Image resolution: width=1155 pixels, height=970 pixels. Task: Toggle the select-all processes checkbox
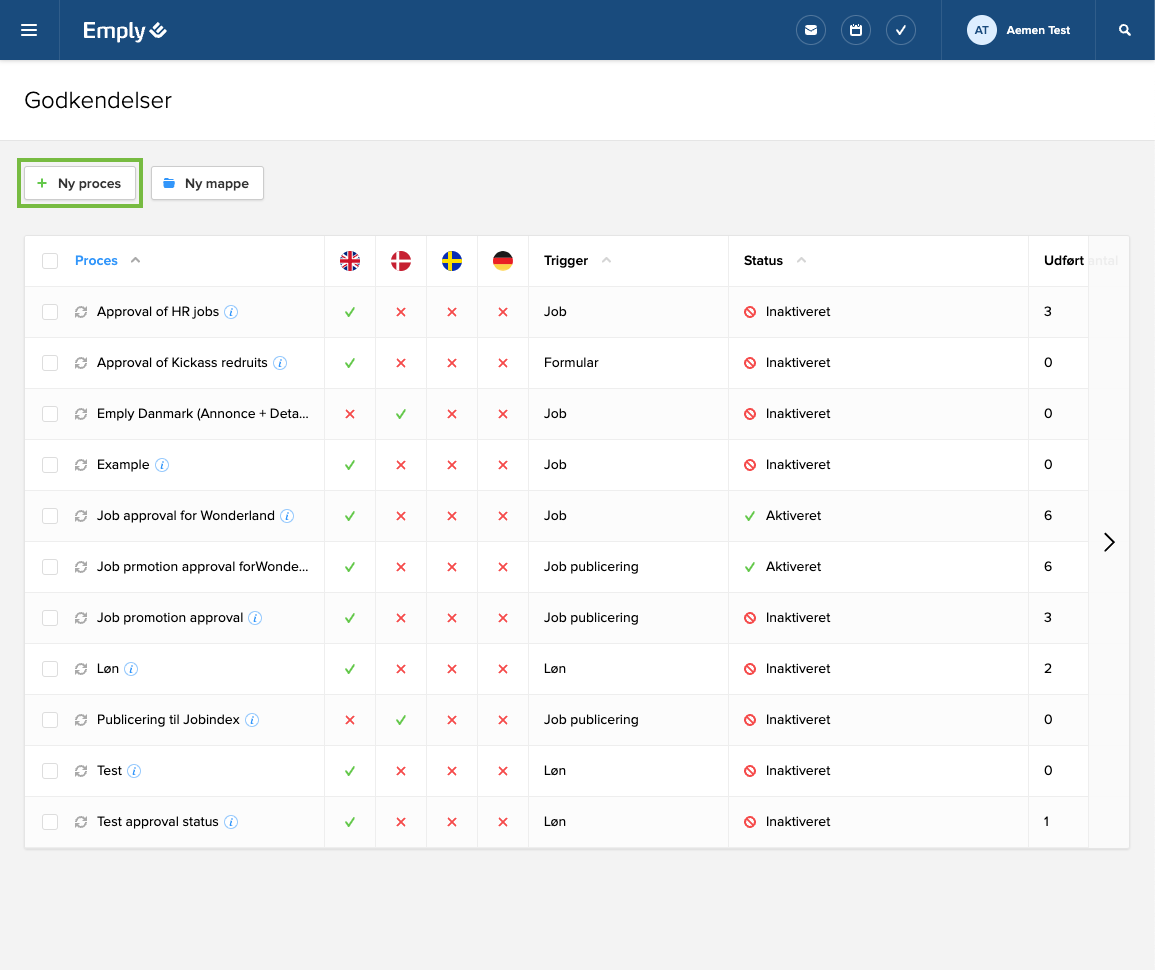[x=50, y=261]
